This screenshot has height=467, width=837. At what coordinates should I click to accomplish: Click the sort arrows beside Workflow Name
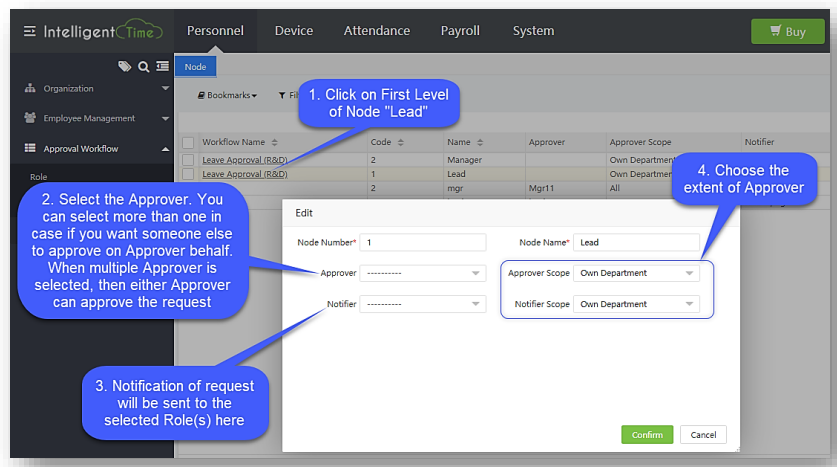coord(275,143)
